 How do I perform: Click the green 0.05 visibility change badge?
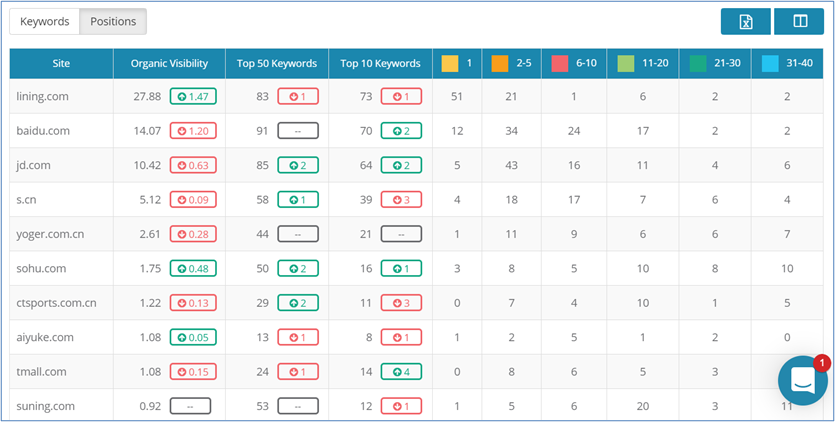193,337
